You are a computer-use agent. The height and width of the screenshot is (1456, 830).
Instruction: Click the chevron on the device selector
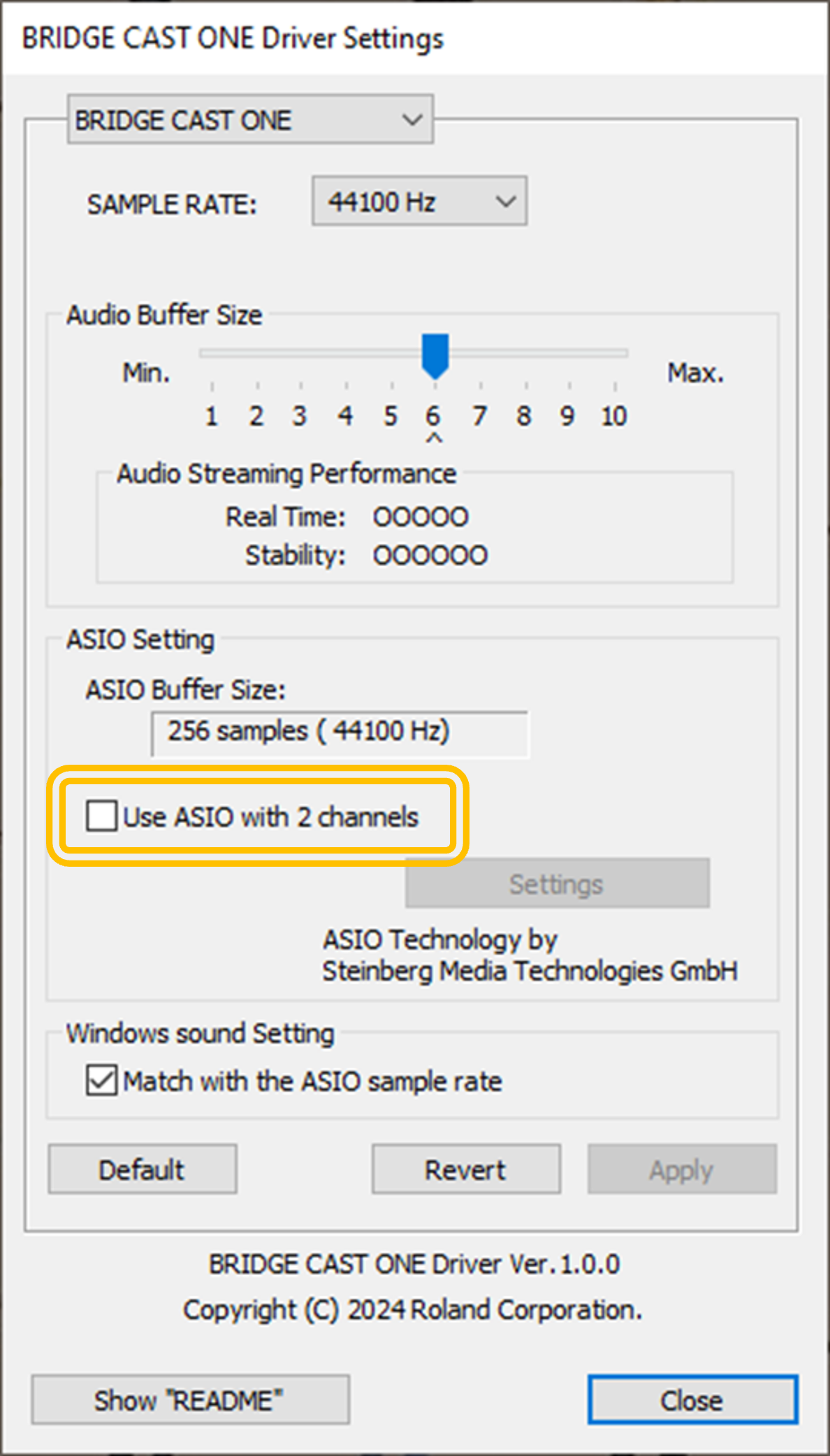pos(411,119)
